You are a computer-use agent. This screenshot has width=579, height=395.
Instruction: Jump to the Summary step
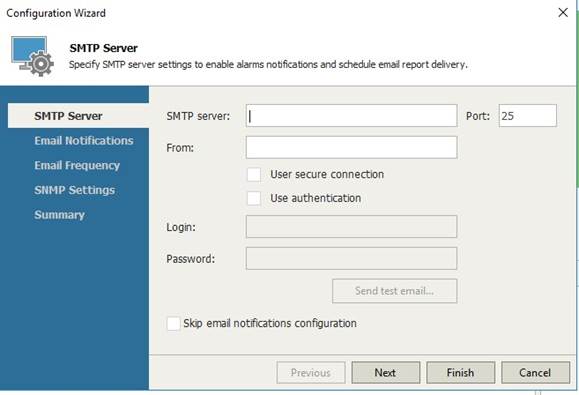(59, 215)
